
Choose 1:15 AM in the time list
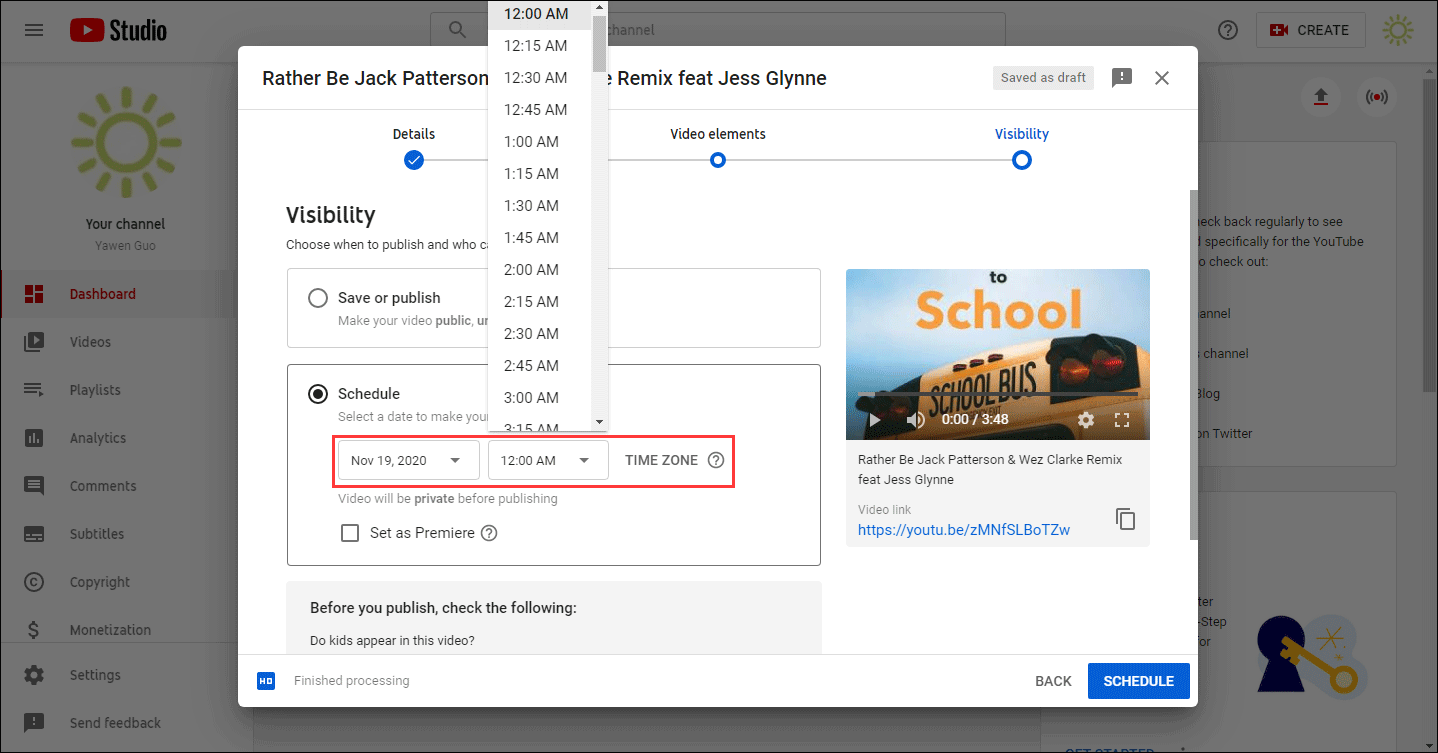pyautogui.click(x=540, y=174)
